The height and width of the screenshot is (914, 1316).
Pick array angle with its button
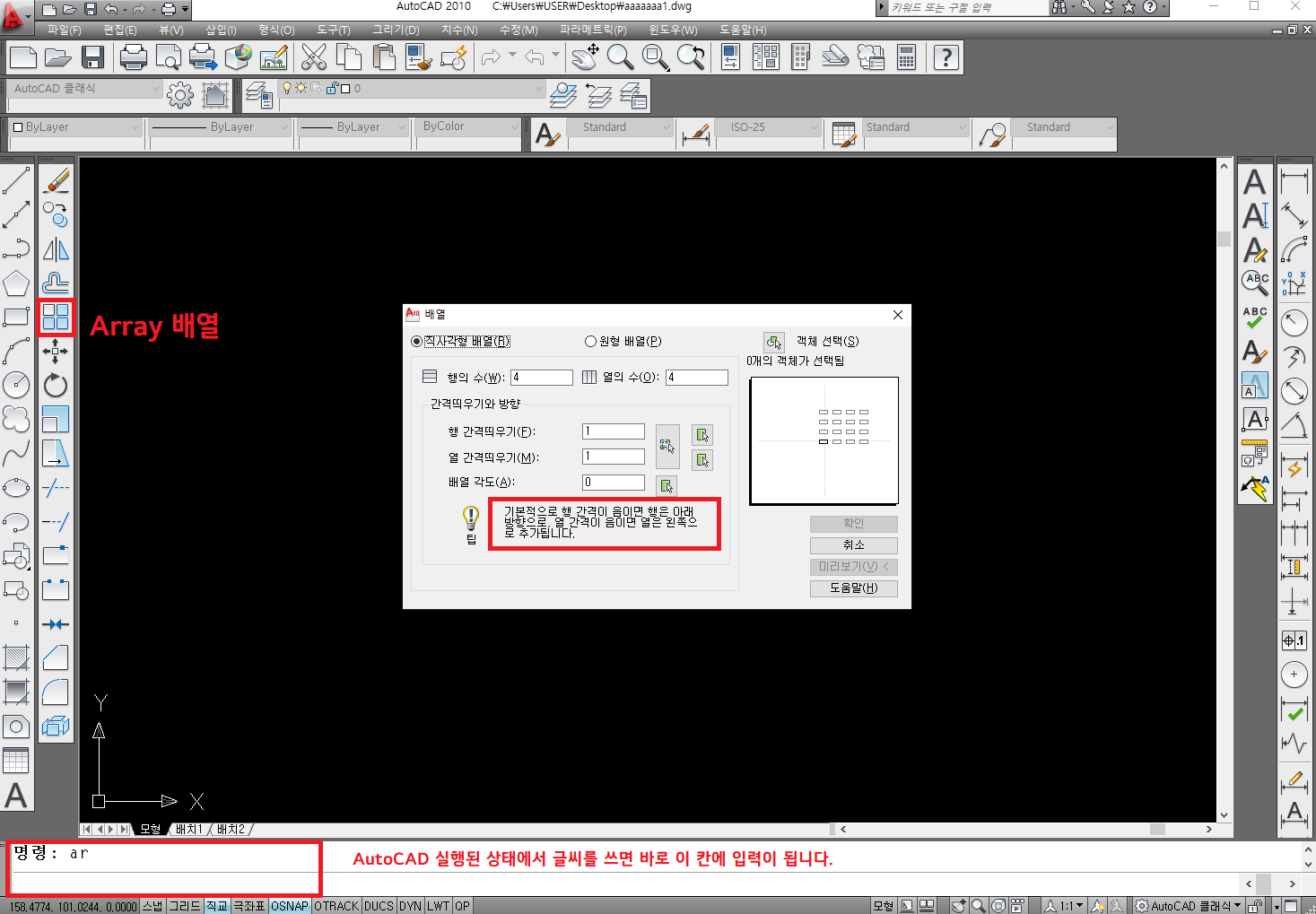coord(667,485)
